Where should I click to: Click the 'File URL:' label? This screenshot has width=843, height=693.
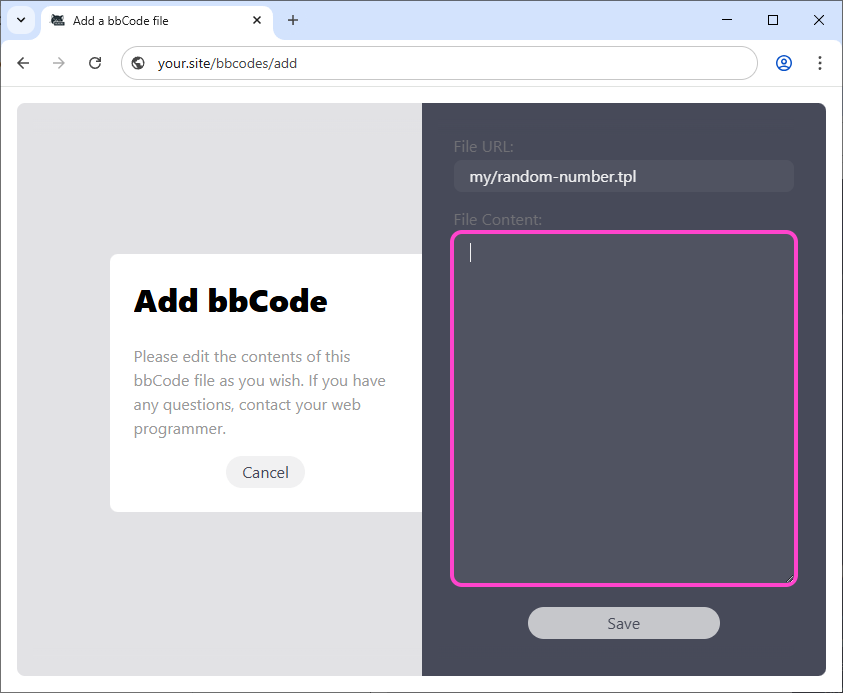483,147
